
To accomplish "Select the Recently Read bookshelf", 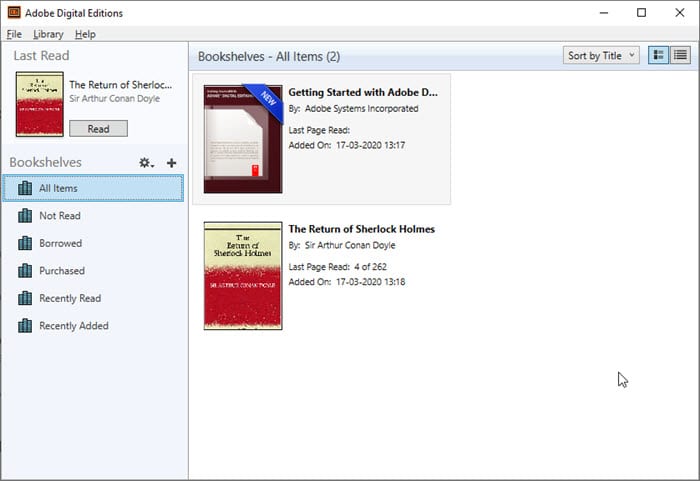I will click(93, 299).
